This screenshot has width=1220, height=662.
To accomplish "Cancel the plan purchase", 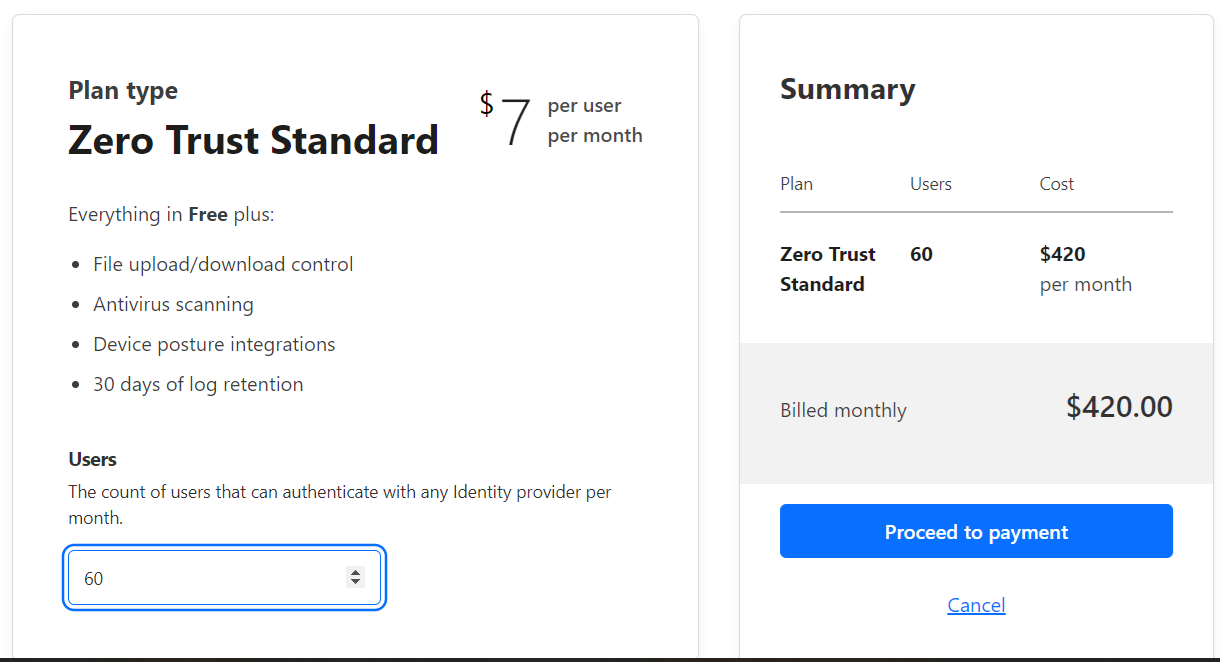I will click(976, 605).
